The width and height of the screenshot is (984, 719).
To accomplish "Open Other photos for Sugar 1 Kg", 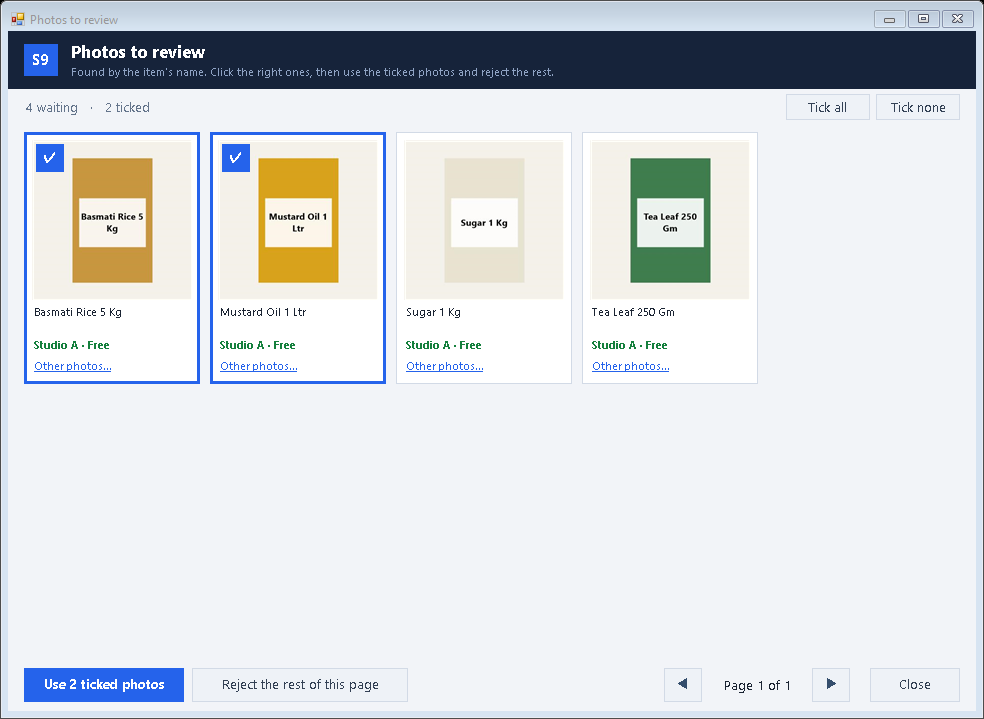I will pos(444,366).
